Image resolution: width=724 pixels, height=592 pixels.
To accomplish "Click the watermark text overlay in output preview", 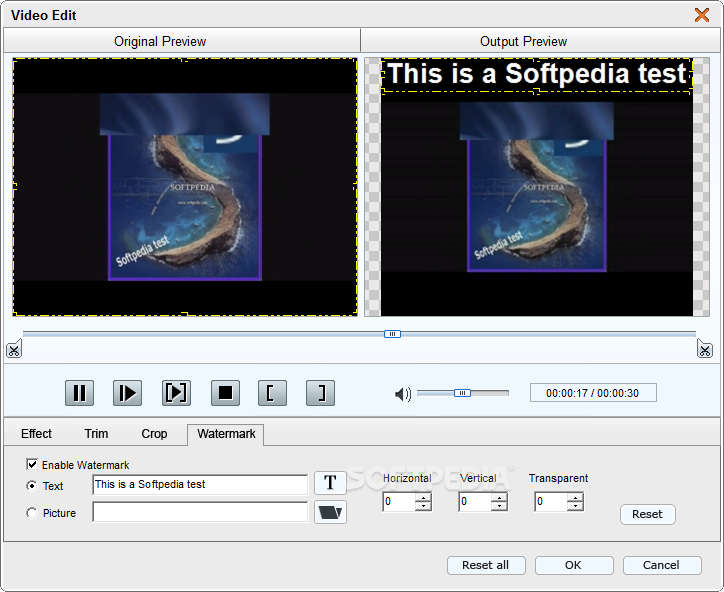I will [x=537, y=75].
